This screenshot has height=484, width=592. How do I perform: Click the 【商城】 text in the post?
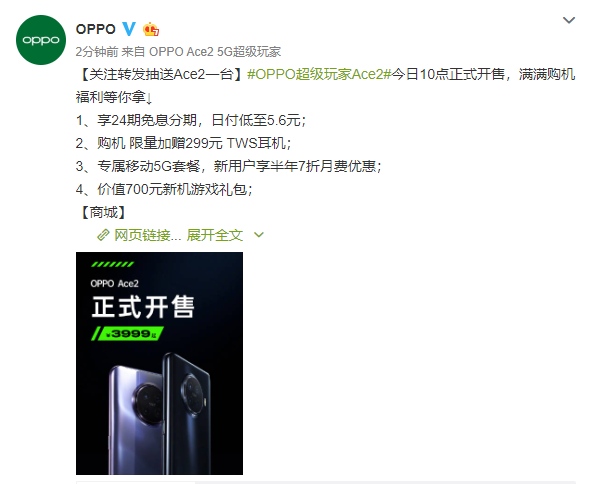click(x=102, y=212)
